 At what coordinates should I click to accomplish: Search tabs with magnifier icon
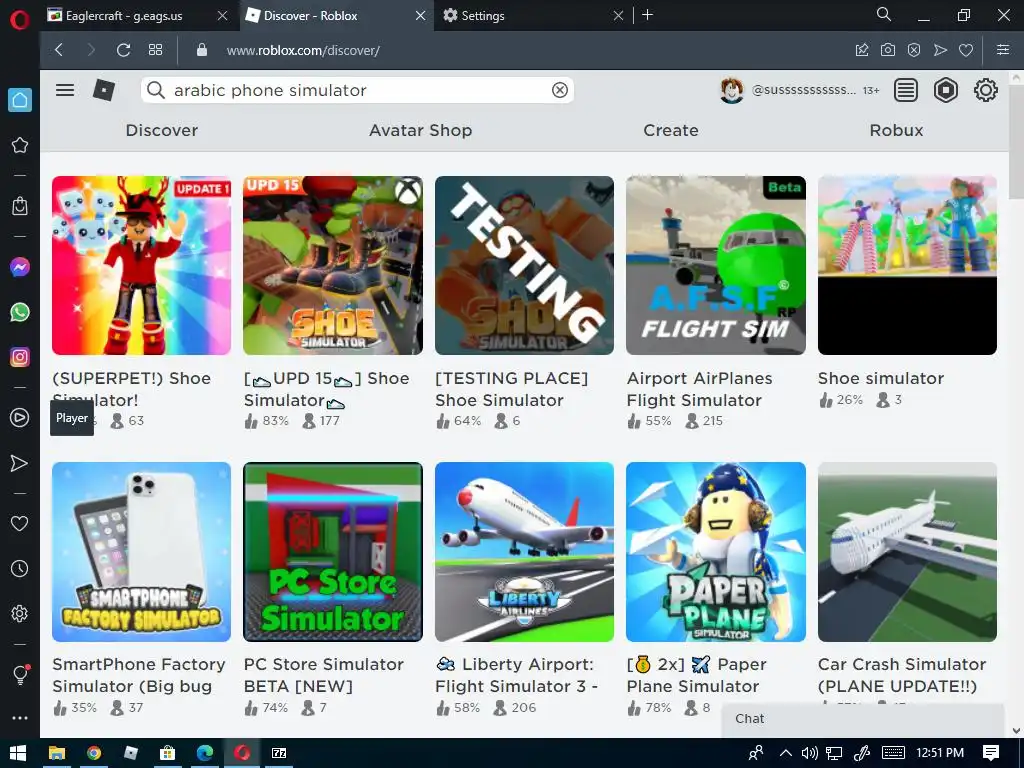884,14
